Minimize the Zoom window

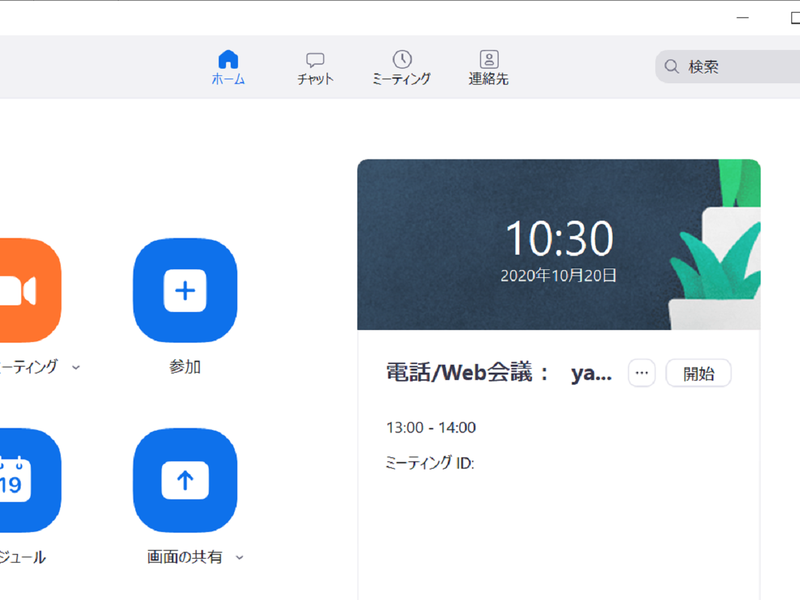743,17
